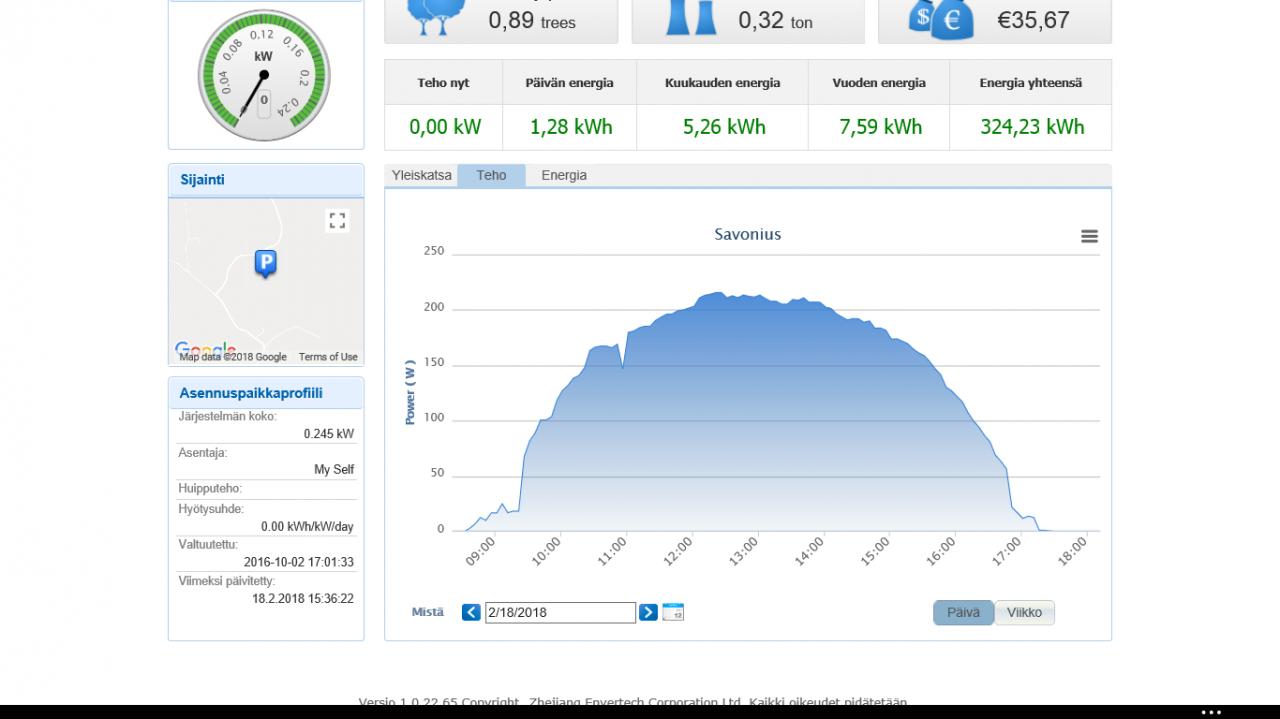Click the blue P location marker on map

[265, 263]
